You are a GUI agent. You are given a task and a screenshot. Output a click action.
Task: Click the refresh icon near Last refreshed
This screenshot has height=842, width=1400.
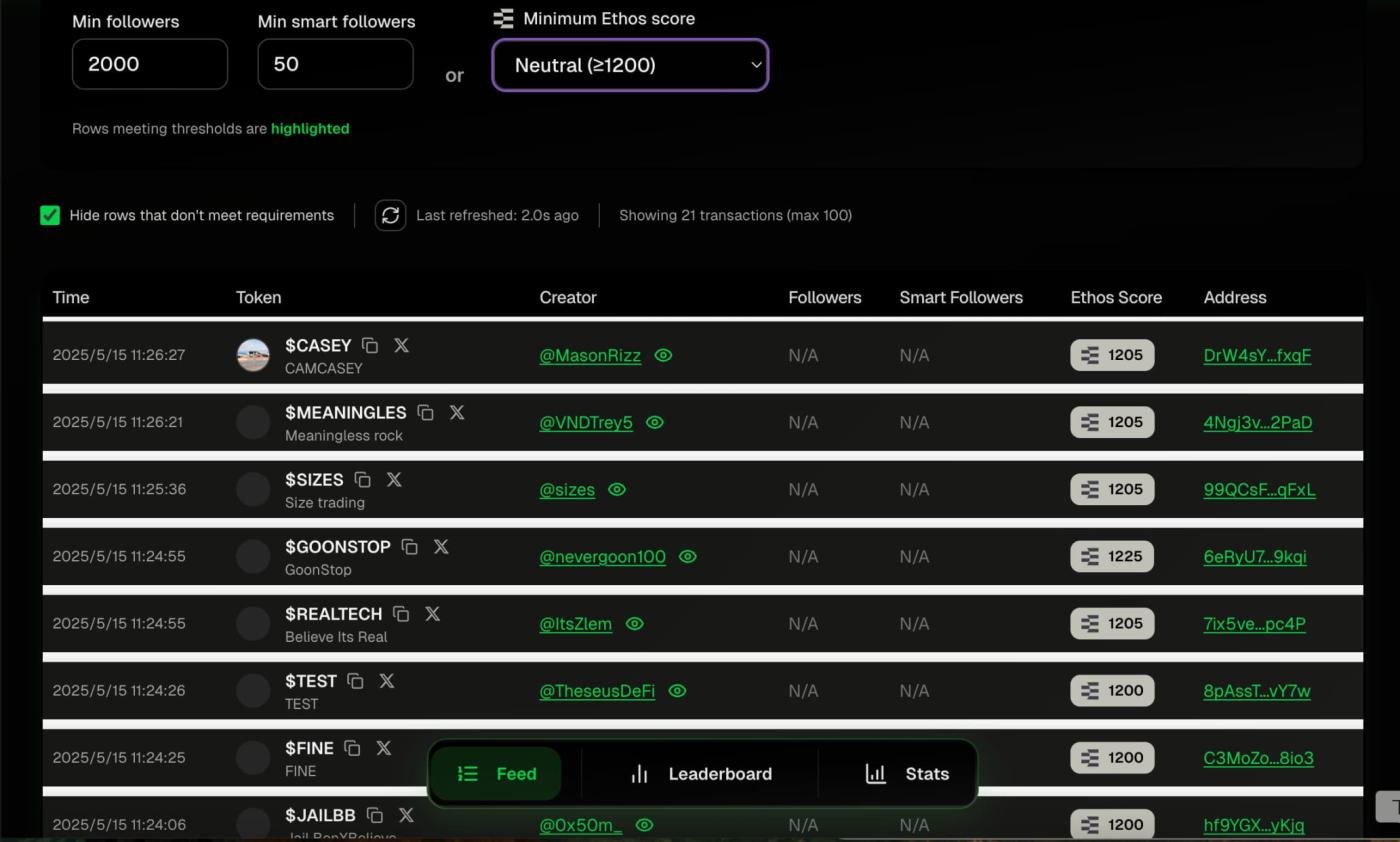tap(390, 215)
